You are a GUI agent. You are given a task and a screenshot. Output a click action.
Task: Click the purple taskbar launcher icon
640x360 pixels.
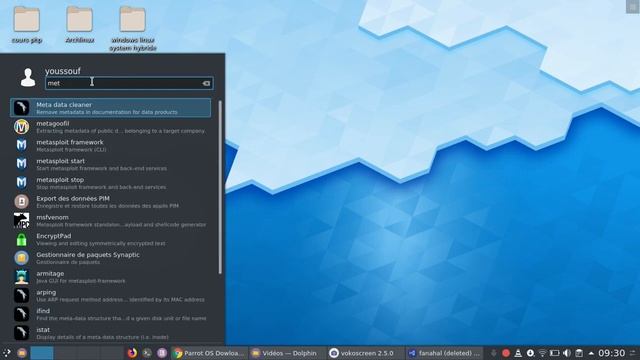coord(162,353)
